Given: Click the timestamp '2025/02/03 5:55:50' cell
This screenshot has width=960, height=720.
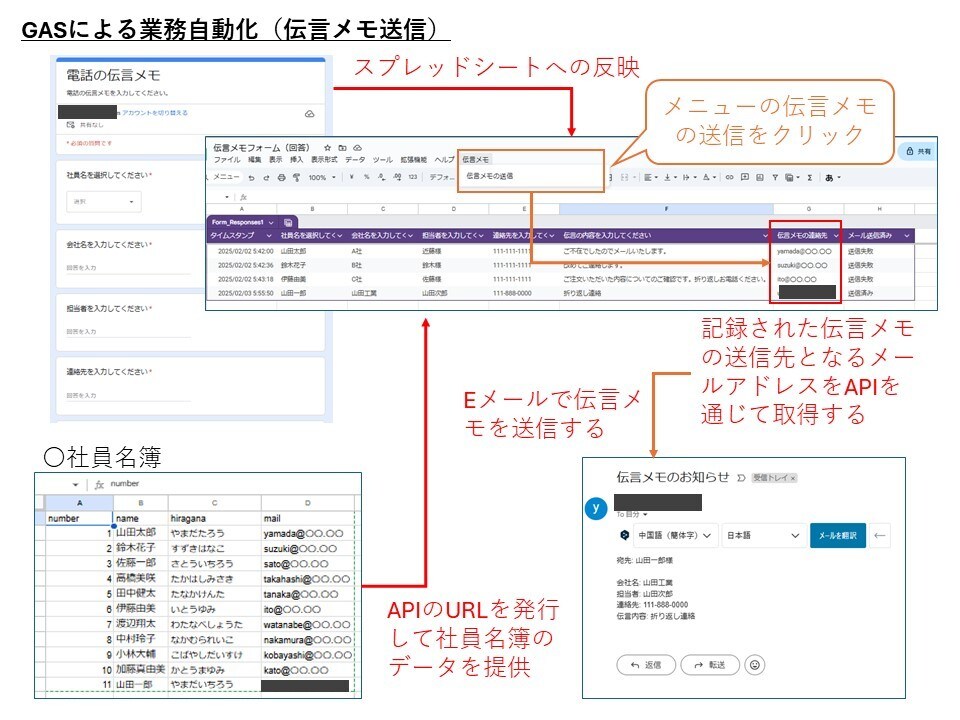Looking at the screenshot, I should click(x=242, y=293).
